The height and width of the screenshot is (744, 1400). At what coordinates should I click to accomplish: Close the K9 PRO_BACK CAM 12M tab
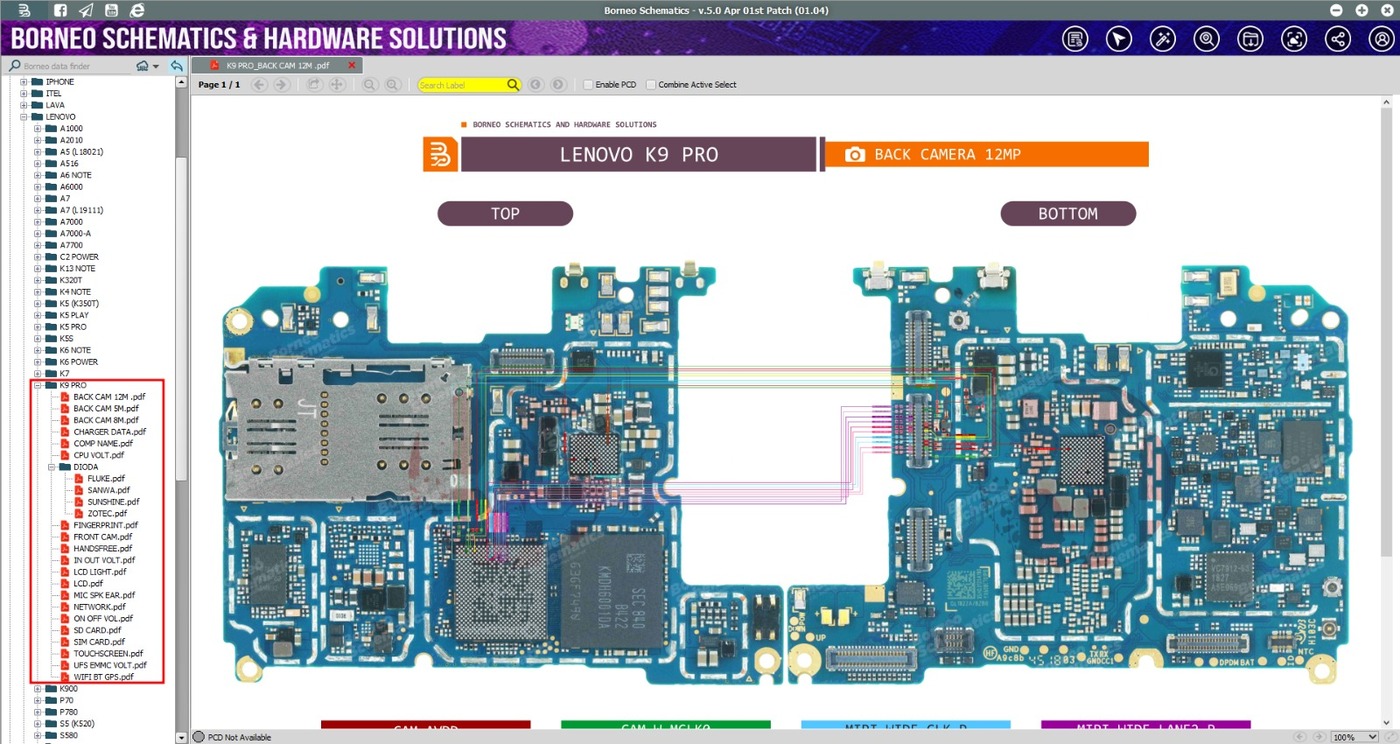[x=351, y=65]
